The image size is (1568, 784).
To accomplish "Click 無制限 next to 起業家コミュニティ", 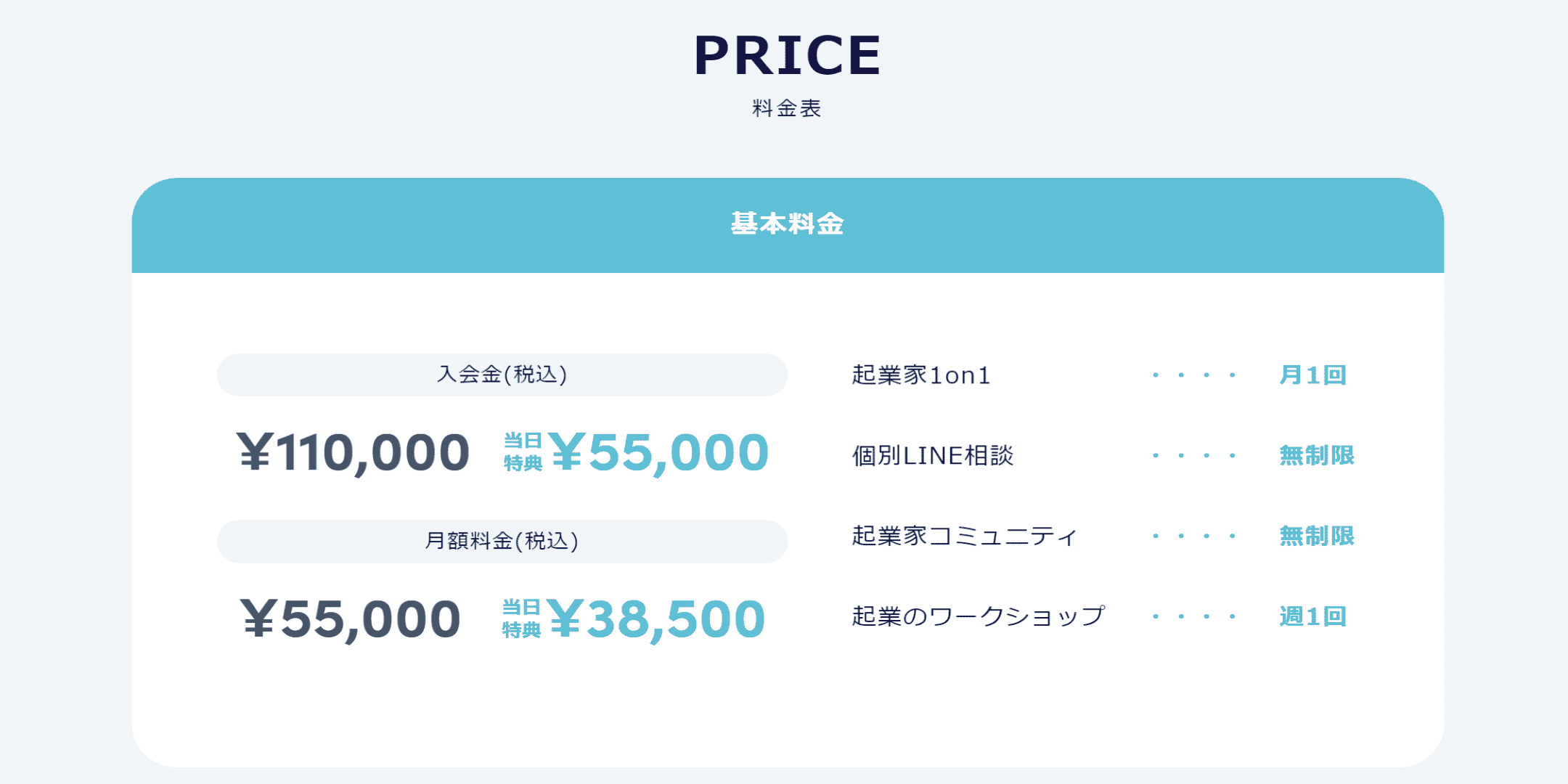I will point(1317,536).
